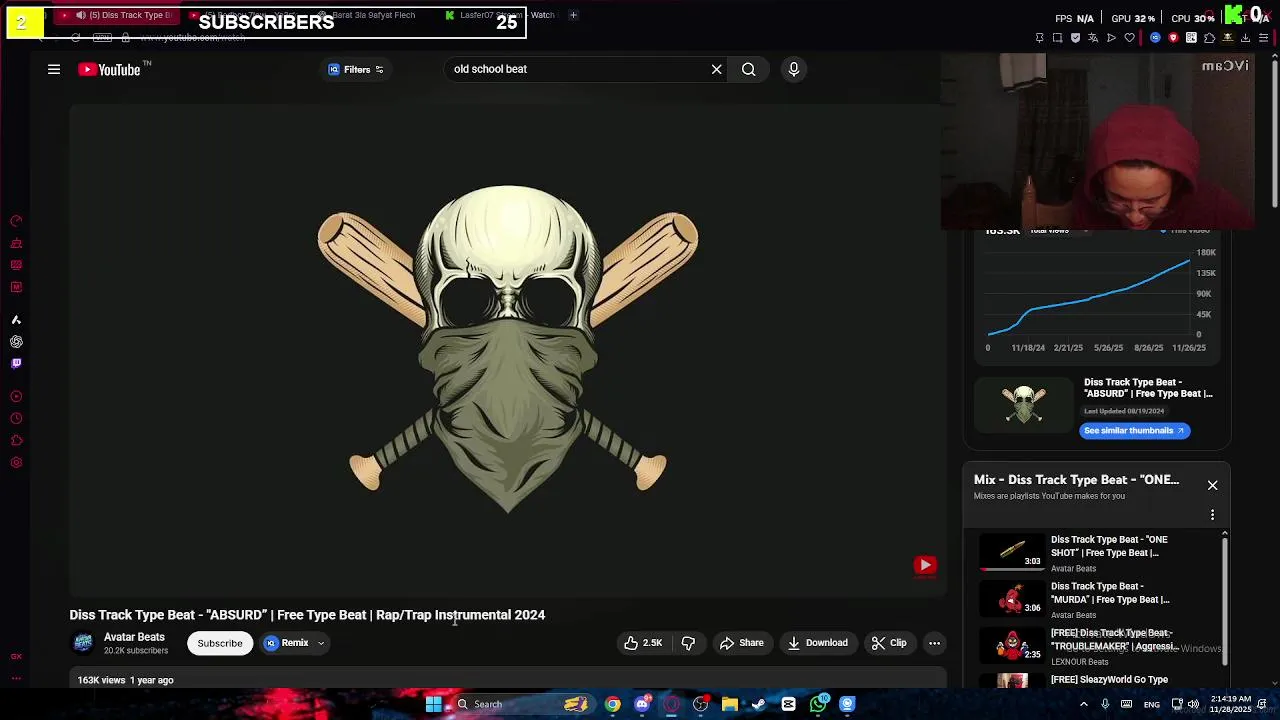Click the skull video player area

click(x=508, y=350)
